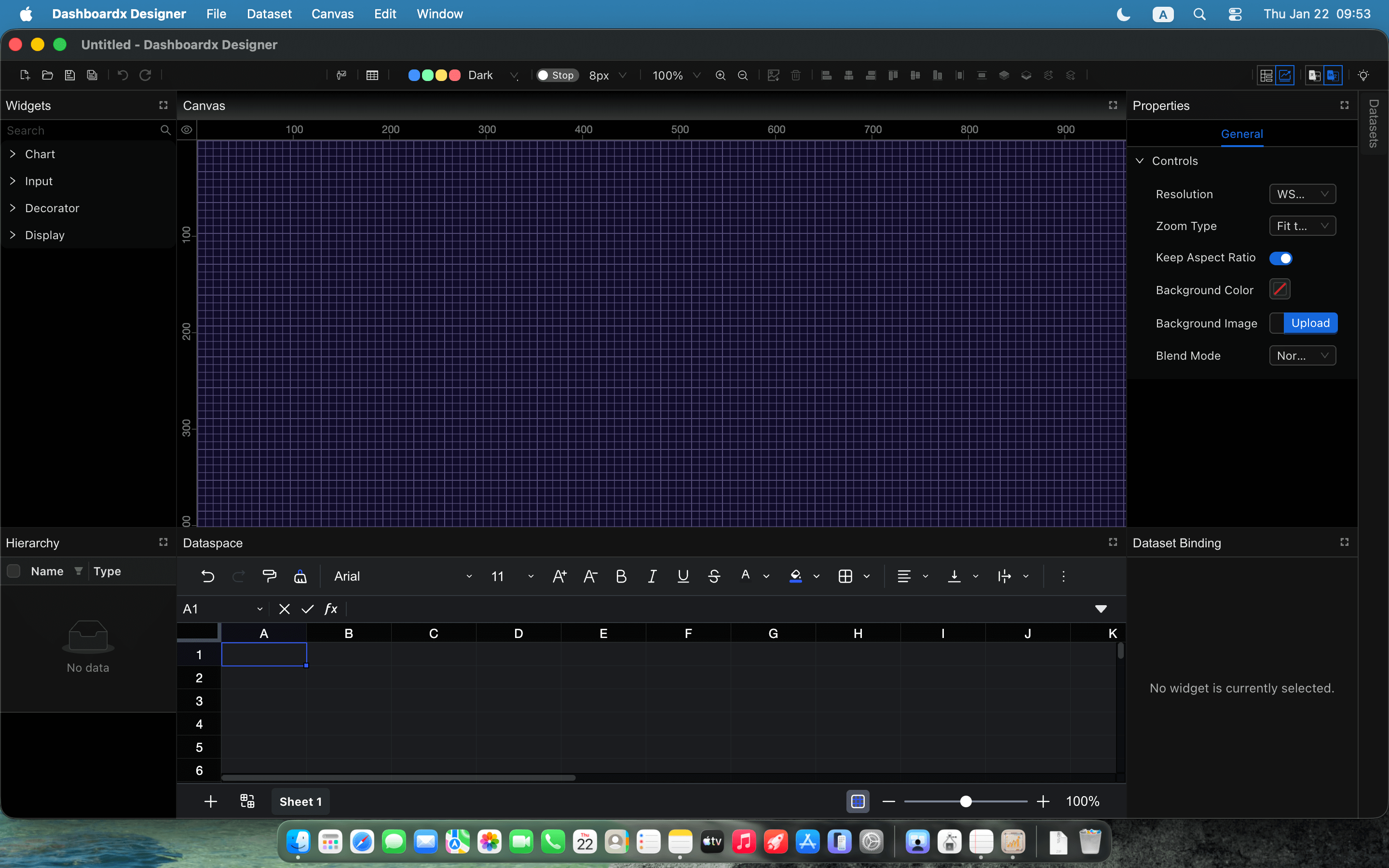Expand the Decorator widget category
This screenshot has width=1389, height=868.
coord(13,208)
